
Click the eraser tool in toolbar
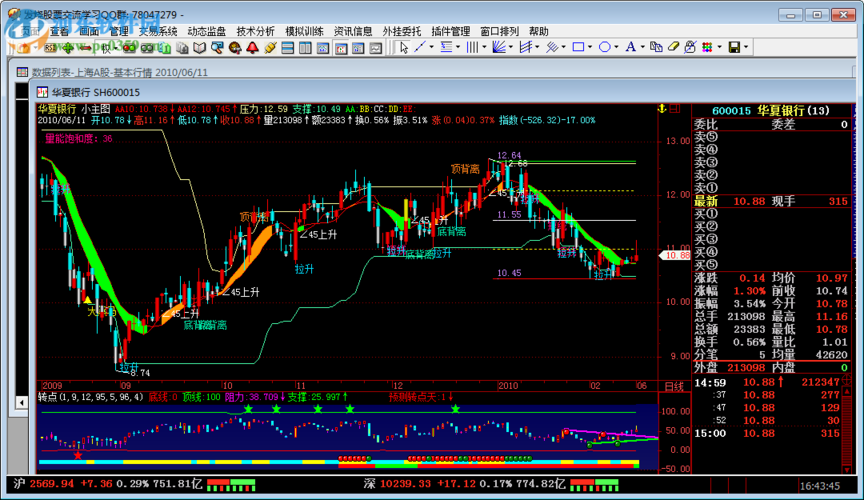(x=672, y=47)
